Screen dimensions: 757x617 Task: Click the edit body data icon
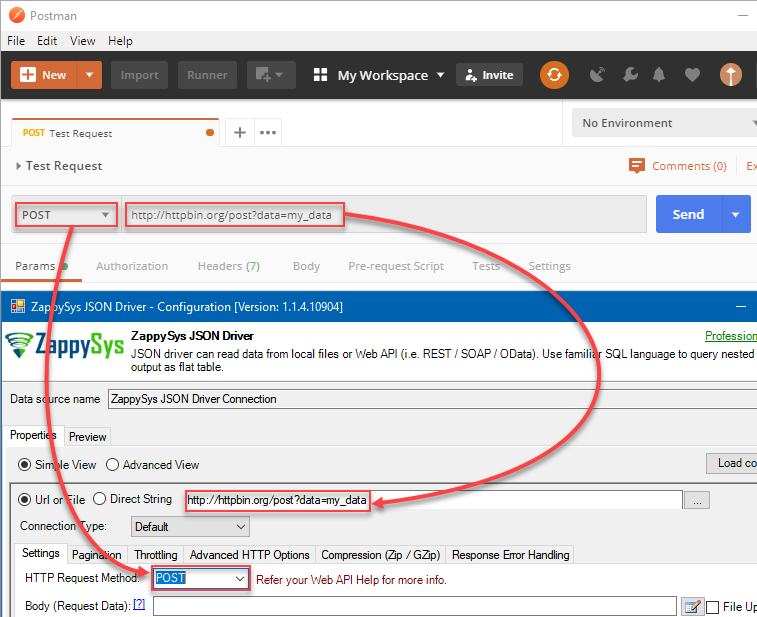pyautogui.click(x=692, y=606)
